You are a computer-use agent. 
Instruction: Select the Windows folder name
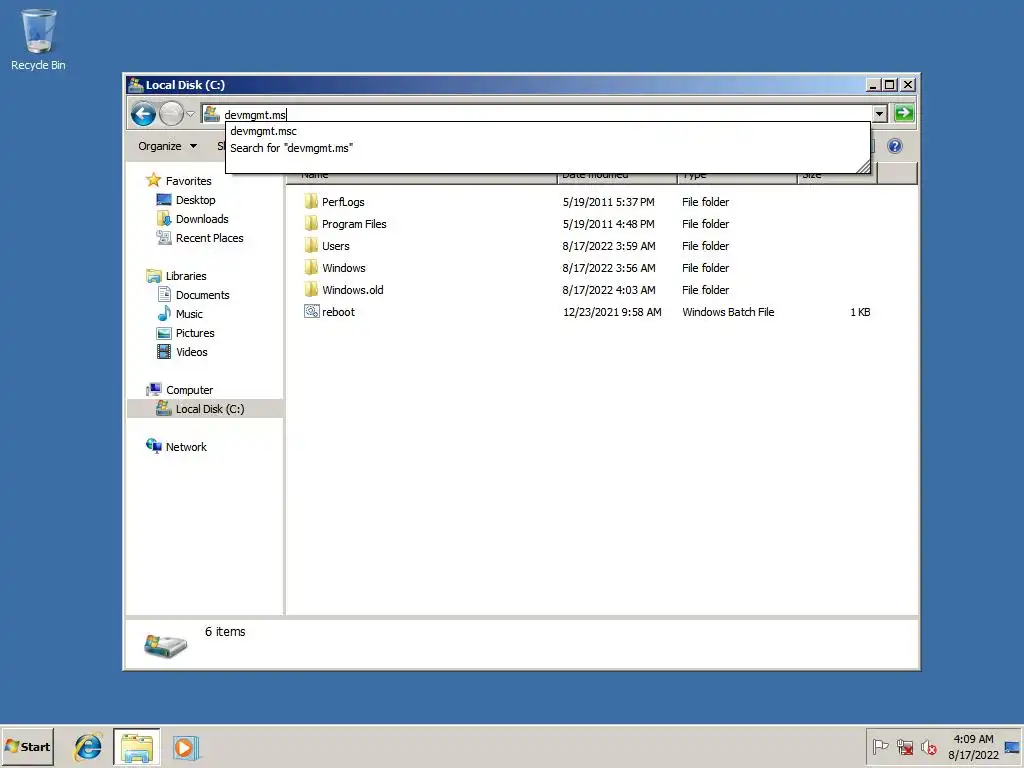(x=344, y=268)
